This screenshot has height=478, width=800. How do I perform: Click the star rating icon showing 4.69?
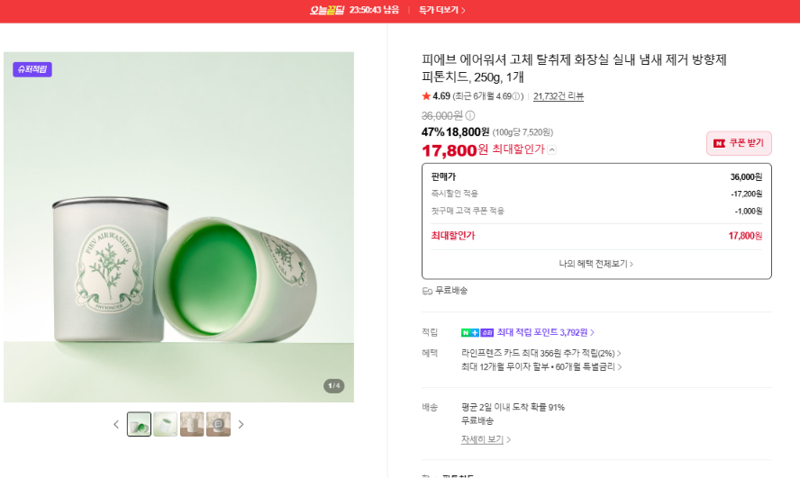coord(426,96)
